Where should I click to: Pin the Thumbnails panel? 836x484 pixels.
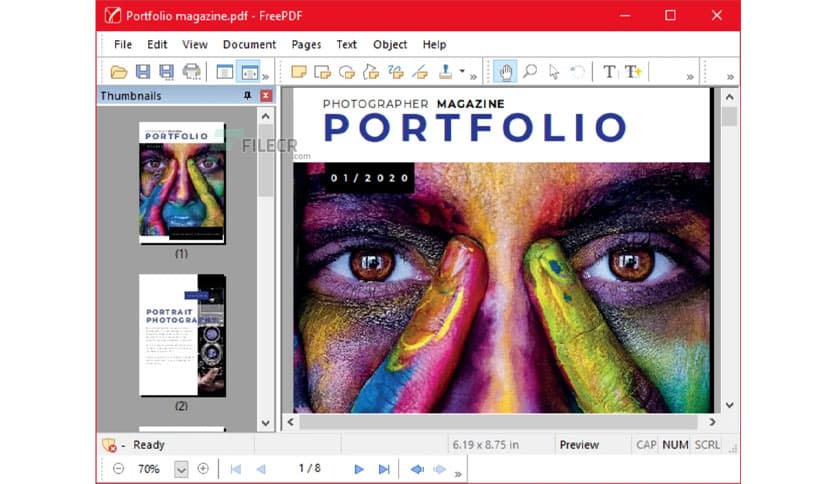pyautogui.click(x=248, y=96)
